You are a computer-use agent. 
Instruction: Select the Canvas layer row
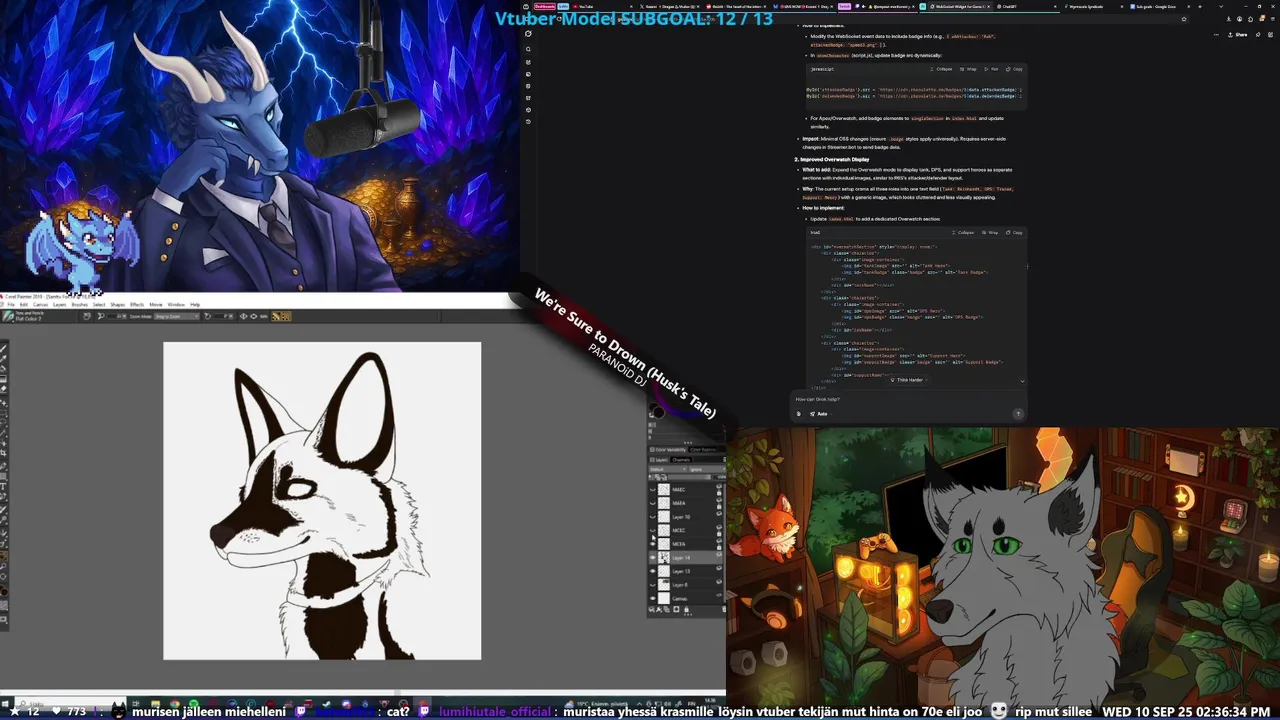click(687, 598)
